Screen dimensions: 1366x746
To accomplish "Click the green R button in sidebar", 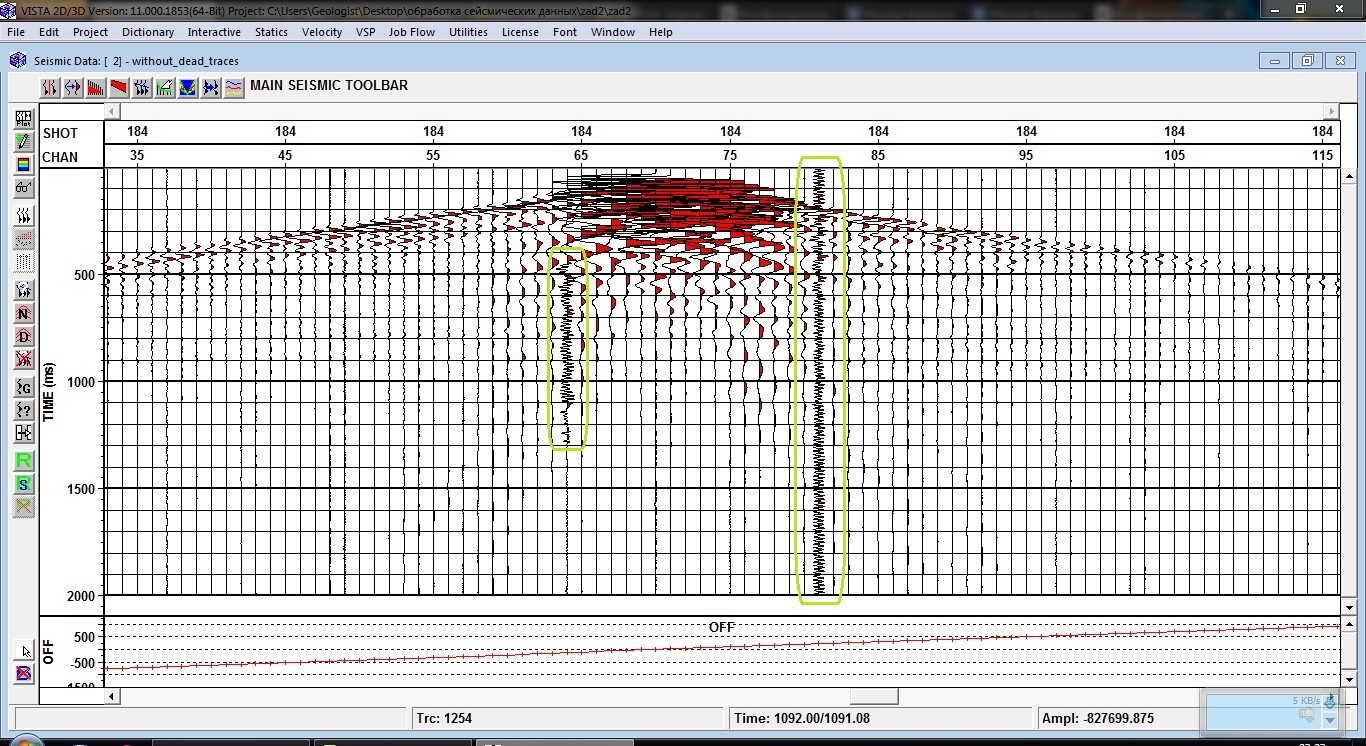I will (24, 461).
